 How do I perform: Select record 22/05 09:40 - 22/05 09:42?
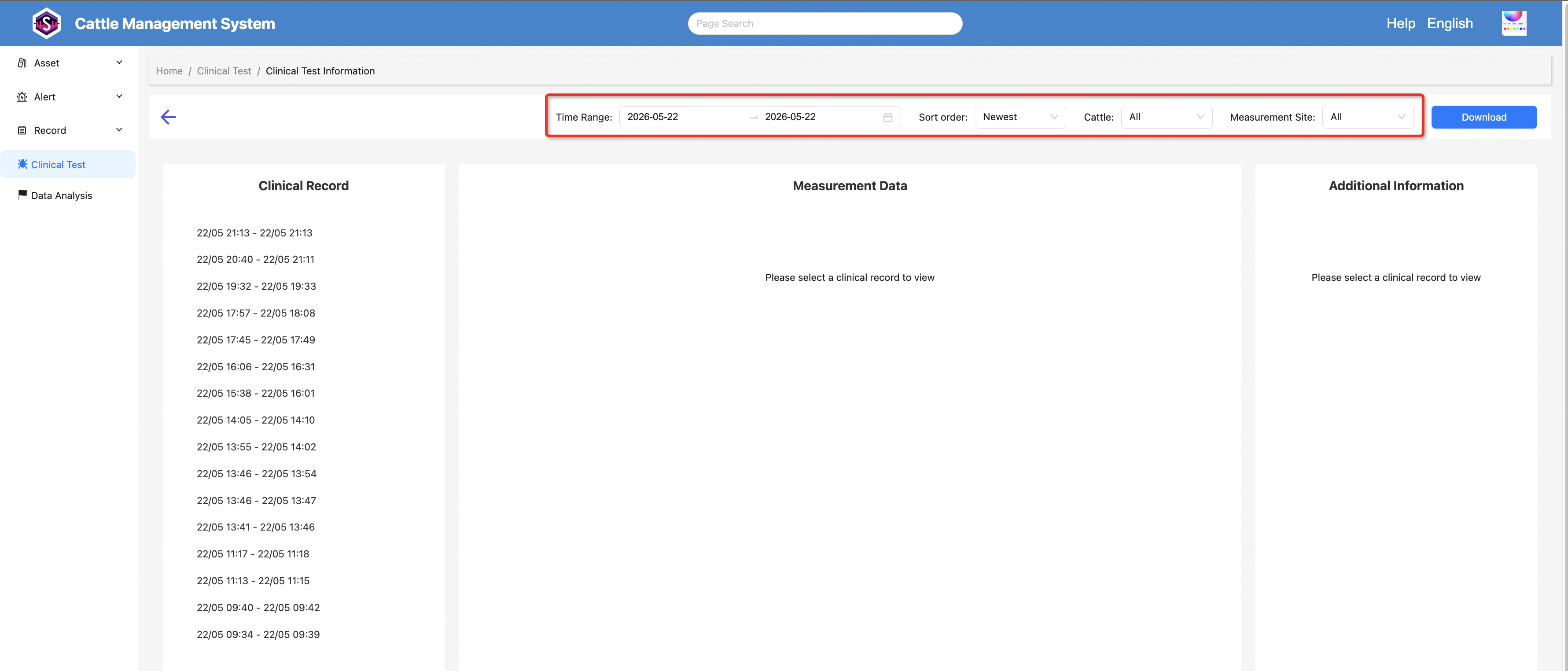pyautogui.click(x=258, y=607)
